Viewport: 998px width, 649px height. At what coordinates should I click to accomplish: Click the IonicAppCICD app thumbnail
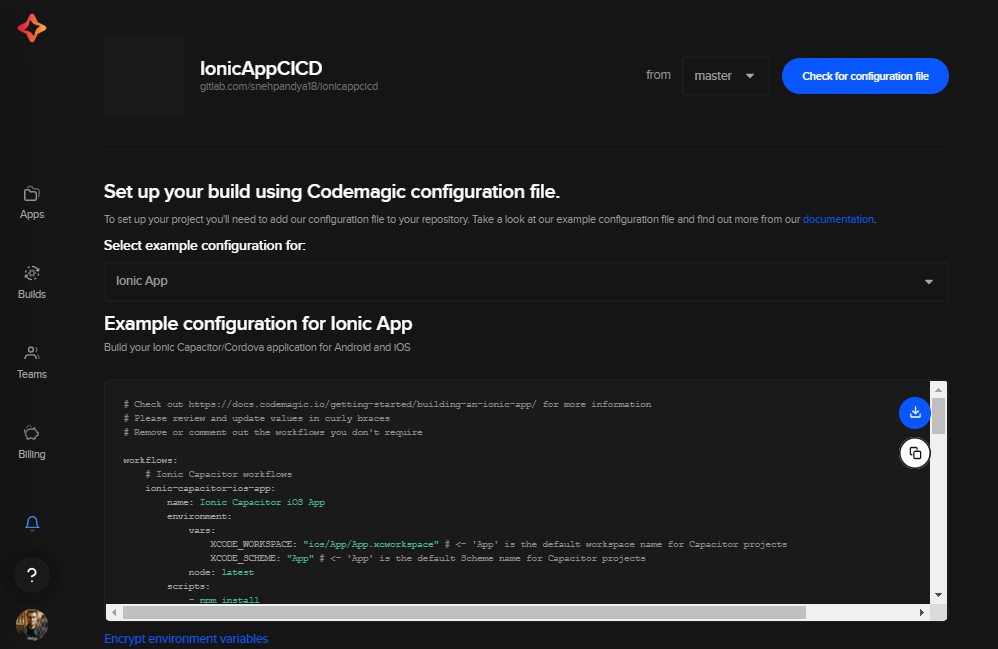coord(144,76)
